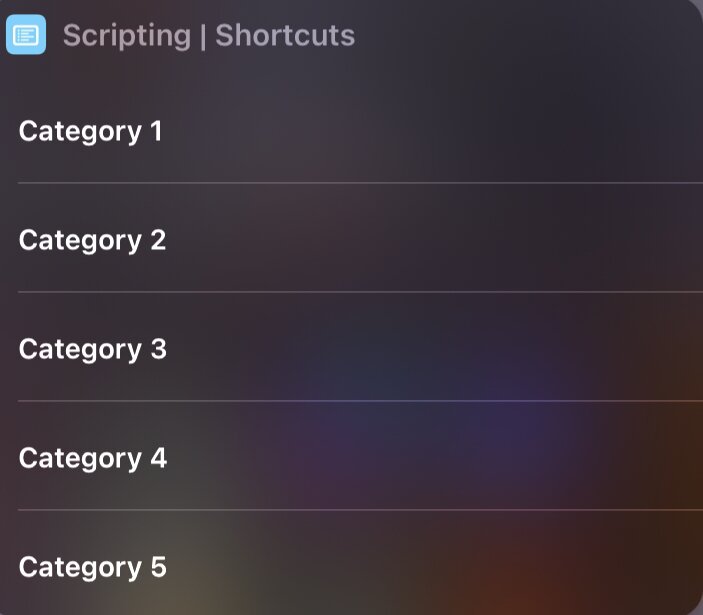Open the list-style icon beside the Scripting title

(x=26, y=35)
